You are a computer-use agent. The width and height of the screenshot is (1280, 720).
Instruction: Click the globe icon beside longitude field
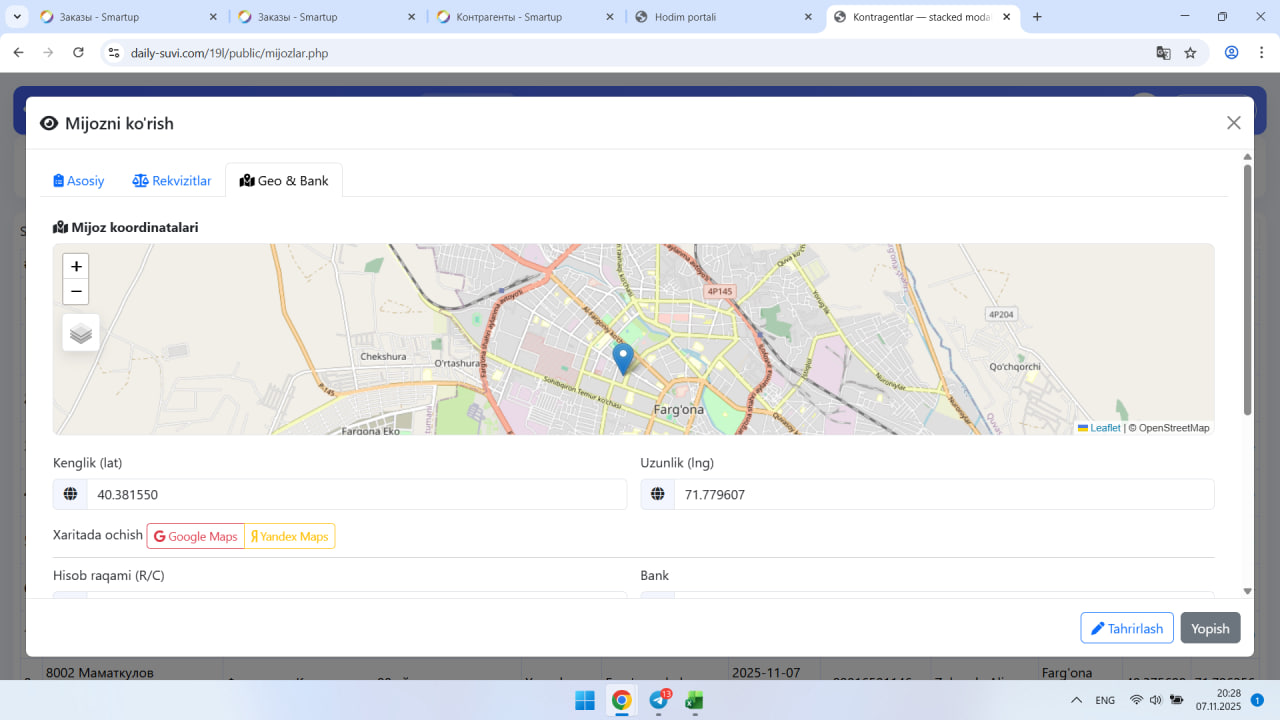pyautogui.click(x=658, y=494)
